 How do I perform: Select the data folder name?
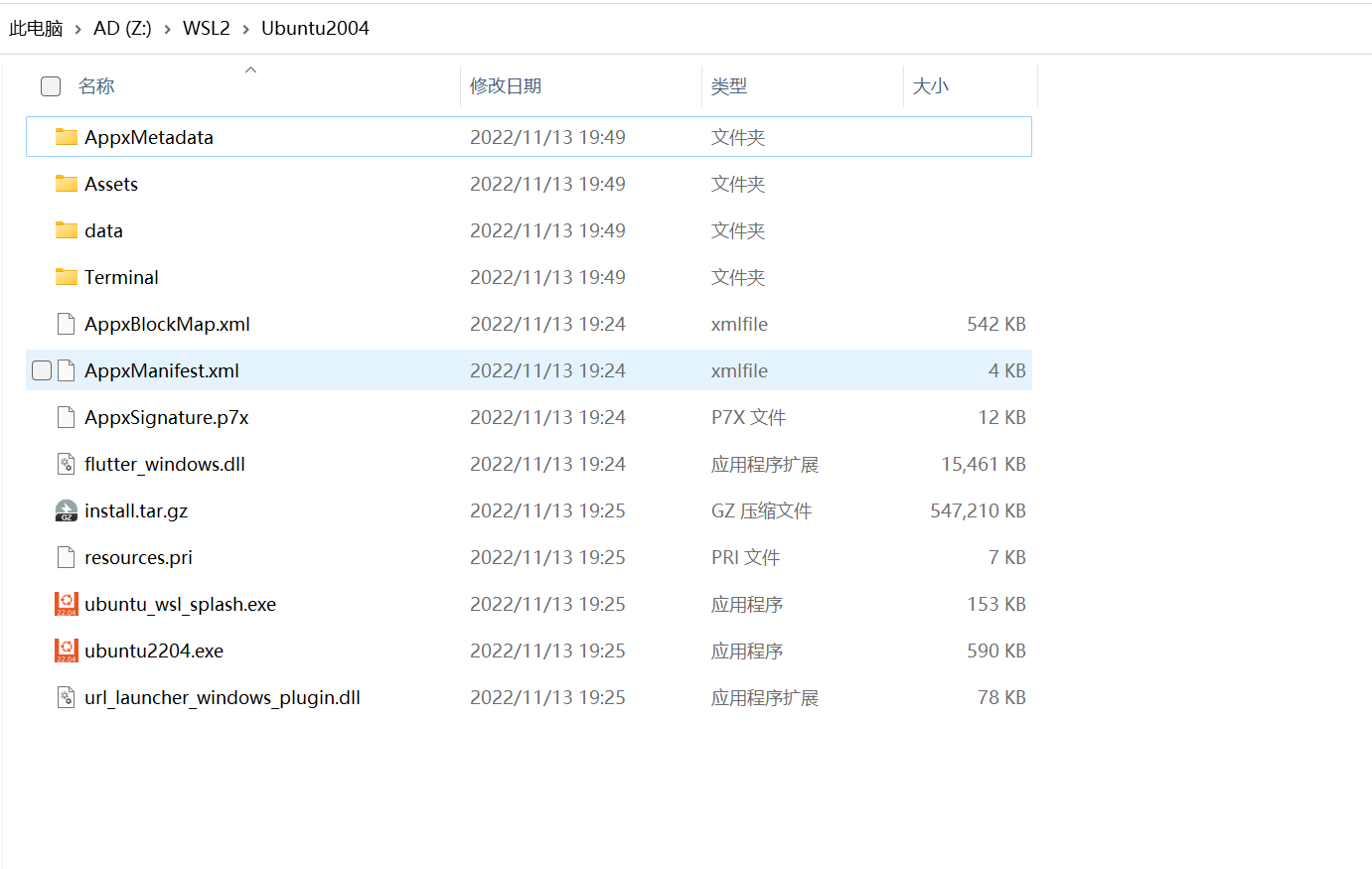coord(103,230)
